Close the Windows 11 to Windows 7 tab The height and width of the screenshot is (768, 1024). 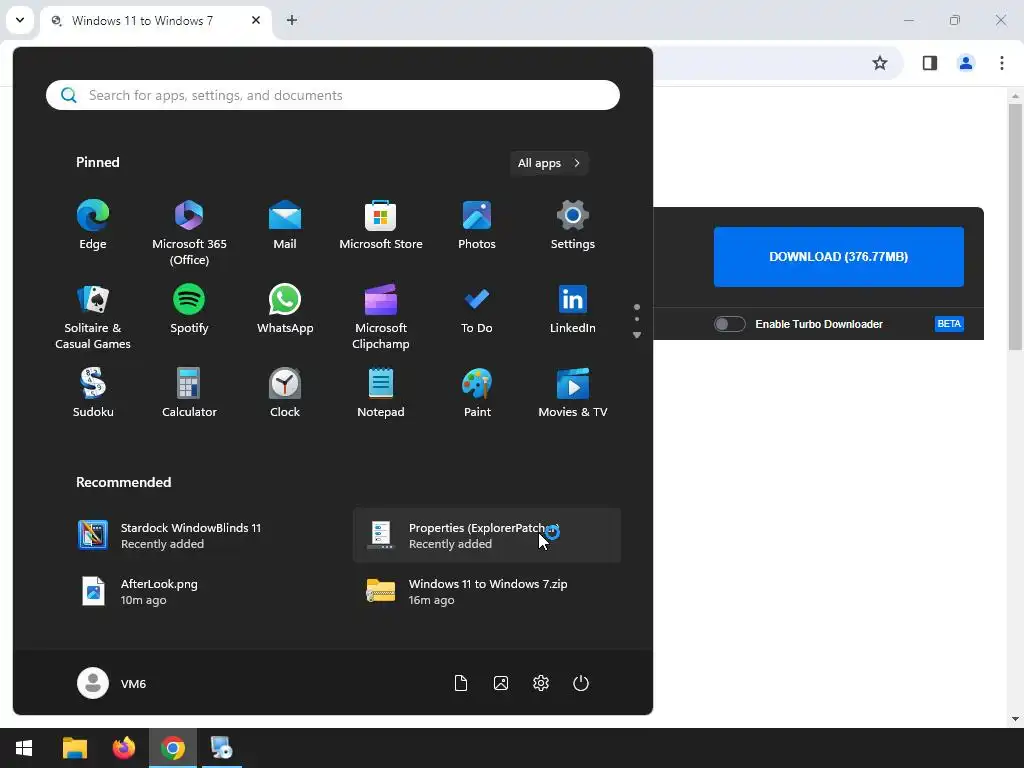point(256,20)
